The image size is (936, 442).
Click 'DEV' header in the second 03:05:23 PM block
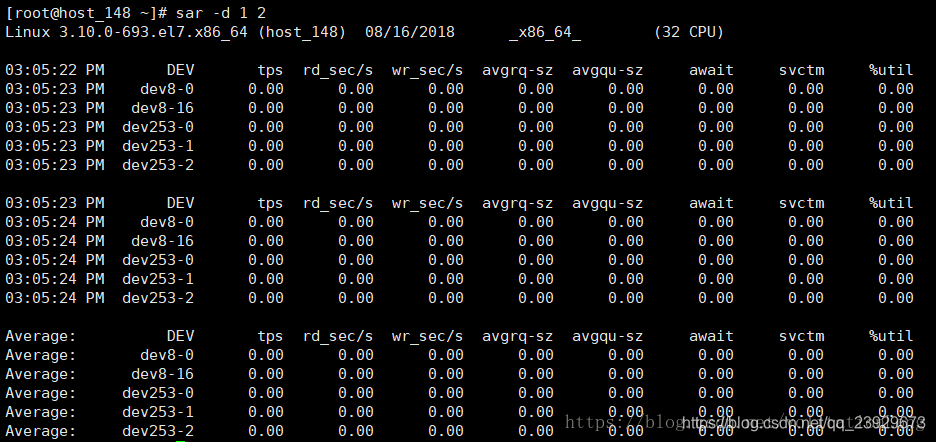[x=181, y=203]
